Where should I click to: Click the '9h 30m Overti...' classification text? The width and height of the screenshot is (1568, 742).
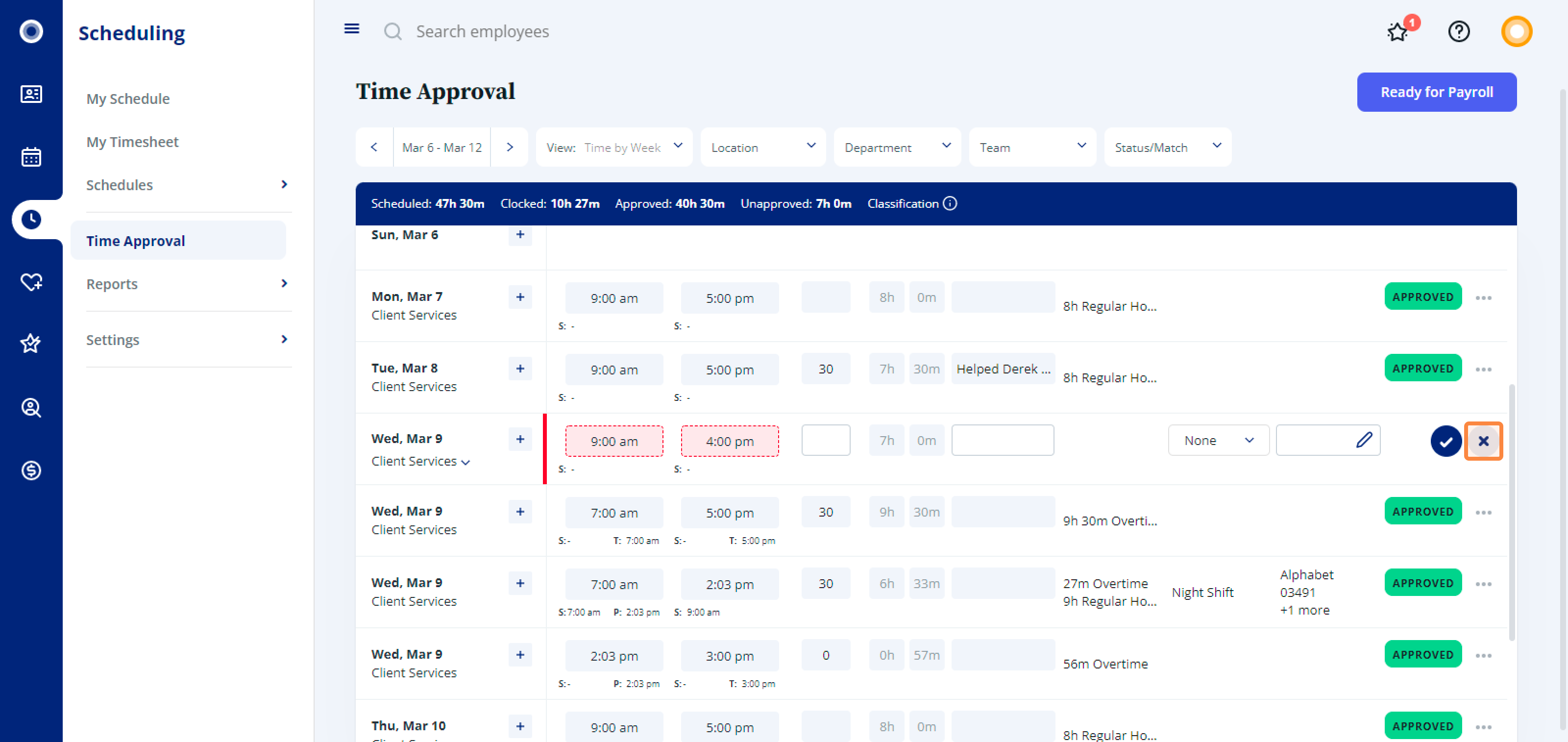click(1110, 520)
